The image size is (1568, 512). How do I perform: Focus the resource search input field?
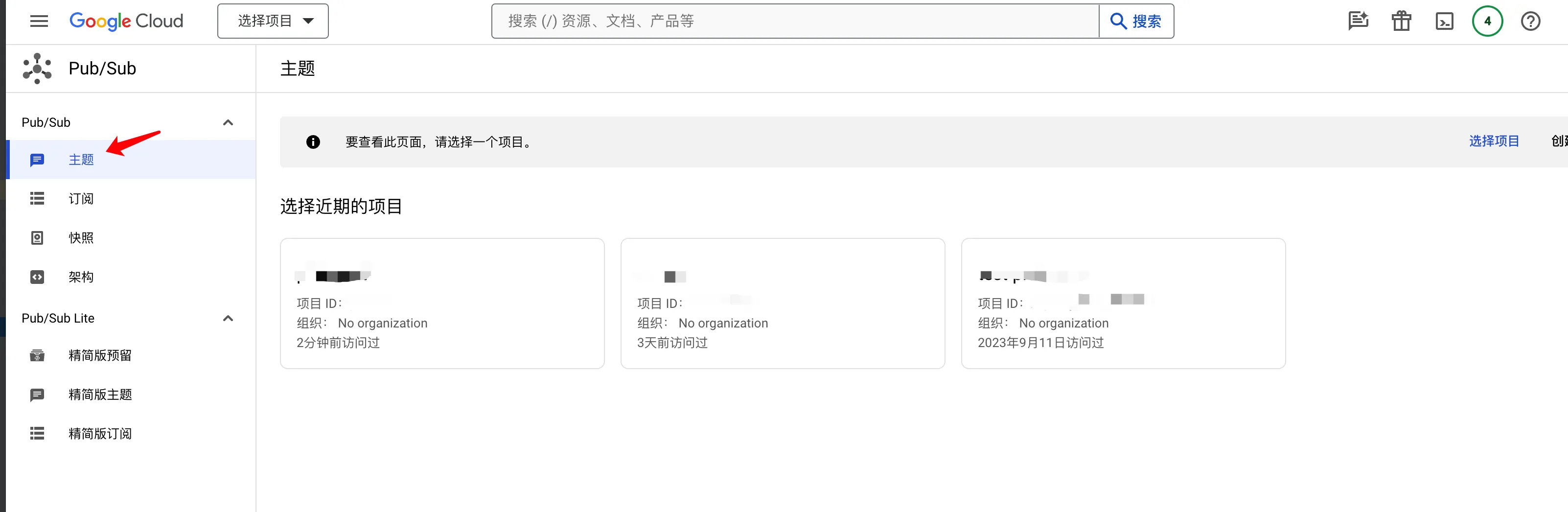click(795, 22)
